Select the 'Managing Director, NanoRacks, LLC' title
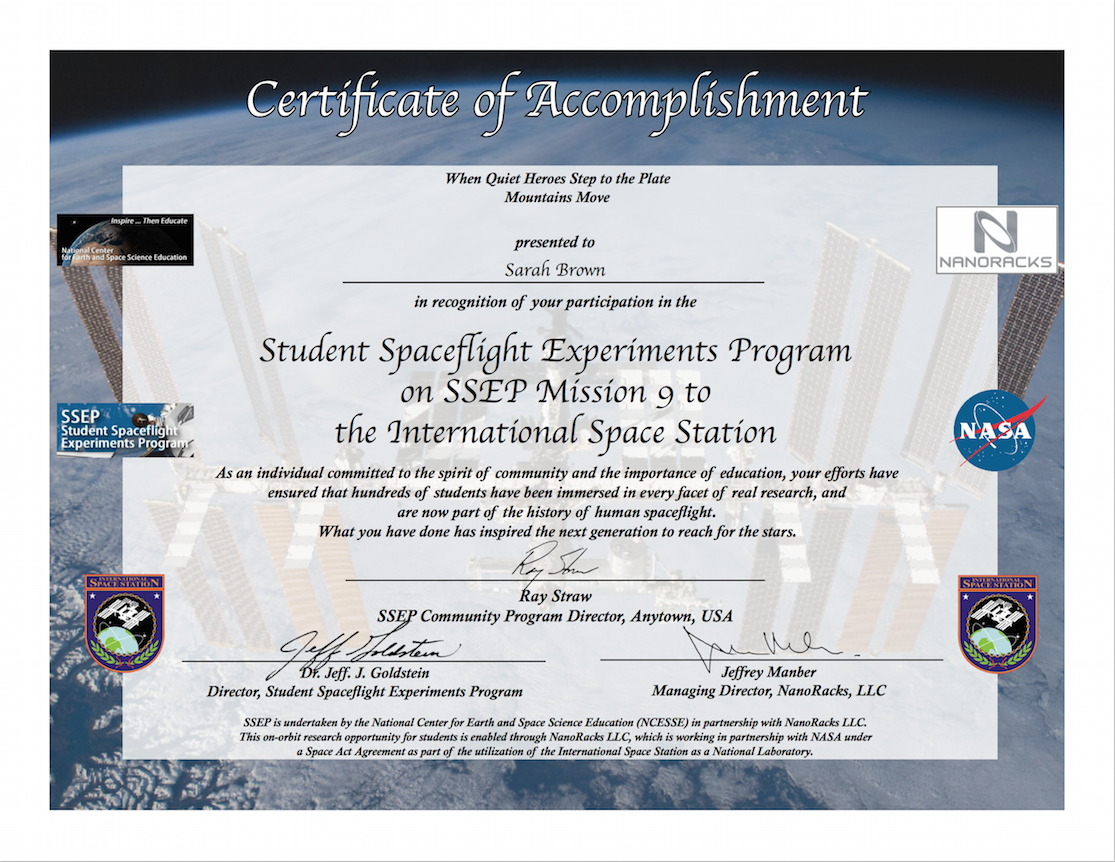1115x862 pixels. tap(768, 691)
